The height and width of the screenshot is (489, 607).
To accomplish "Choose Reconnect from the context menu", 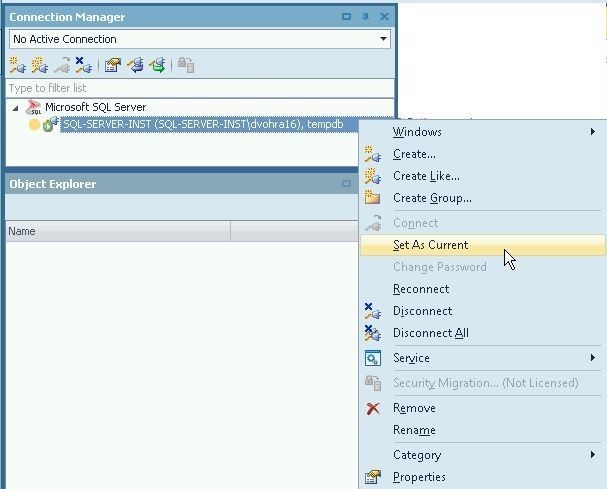I will tap(421, 289).
